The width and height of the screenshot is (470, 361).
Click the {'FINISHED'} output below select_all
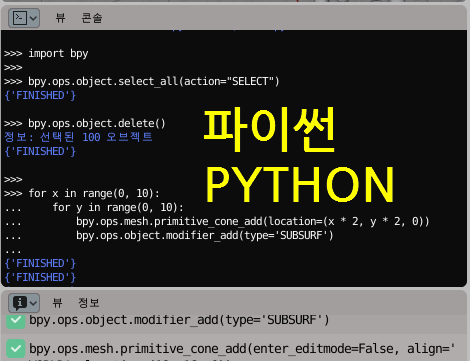tap(40, 96)
